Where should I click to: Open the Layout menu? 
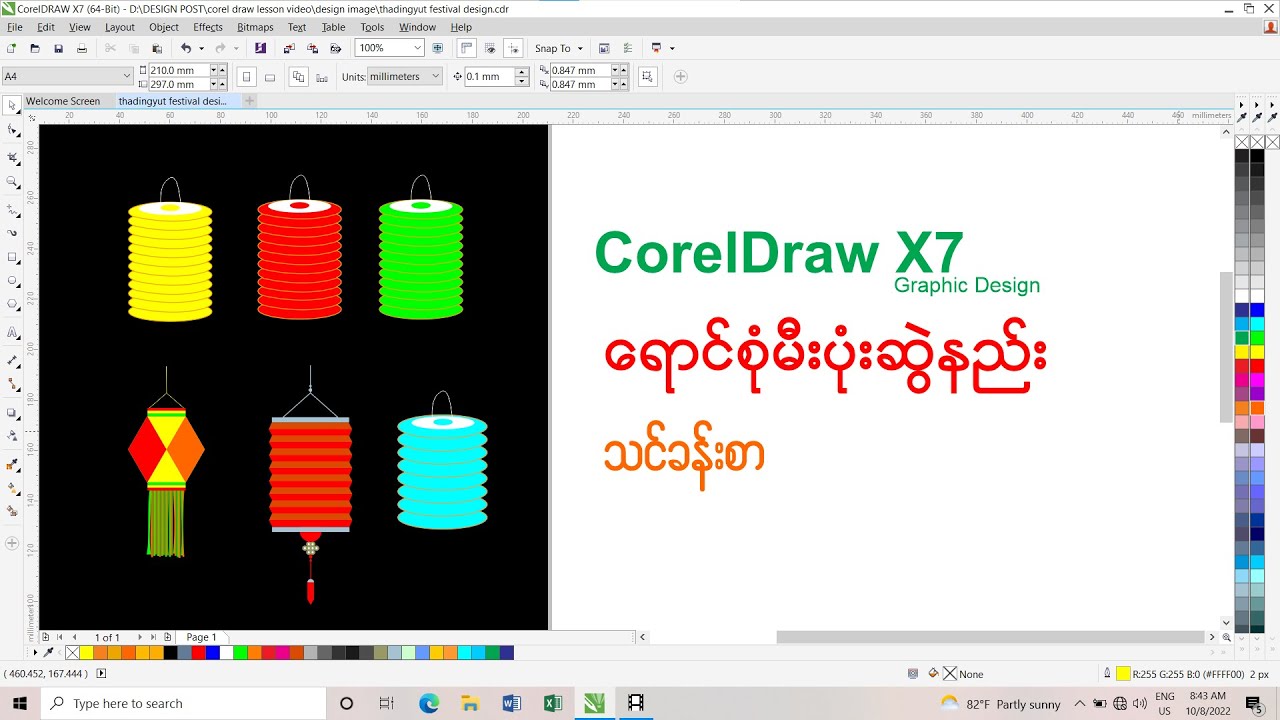[120, 27]
